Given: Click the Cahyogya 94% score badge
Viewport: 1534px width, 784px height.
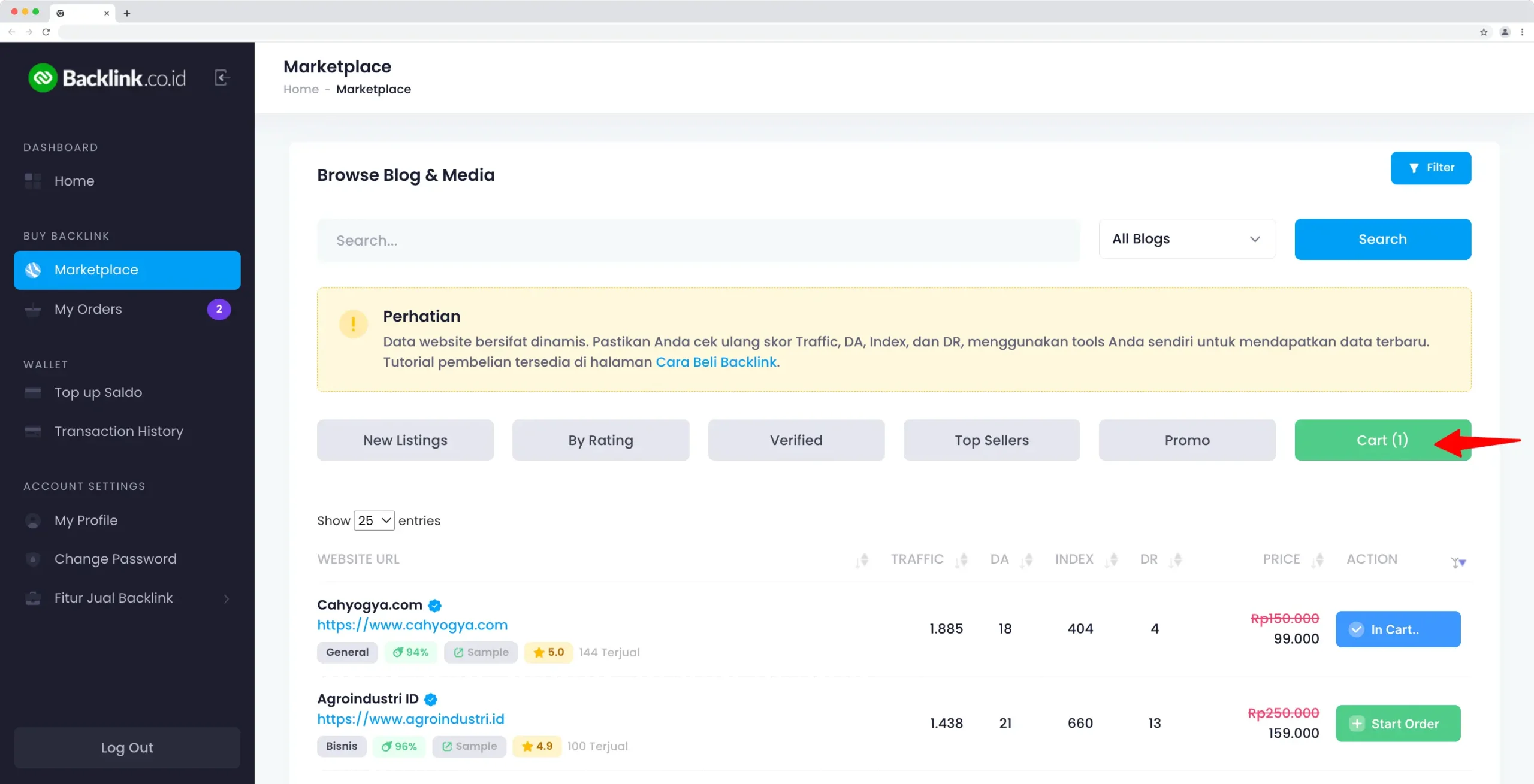Looking at the screenshot, I should [410, 653].
